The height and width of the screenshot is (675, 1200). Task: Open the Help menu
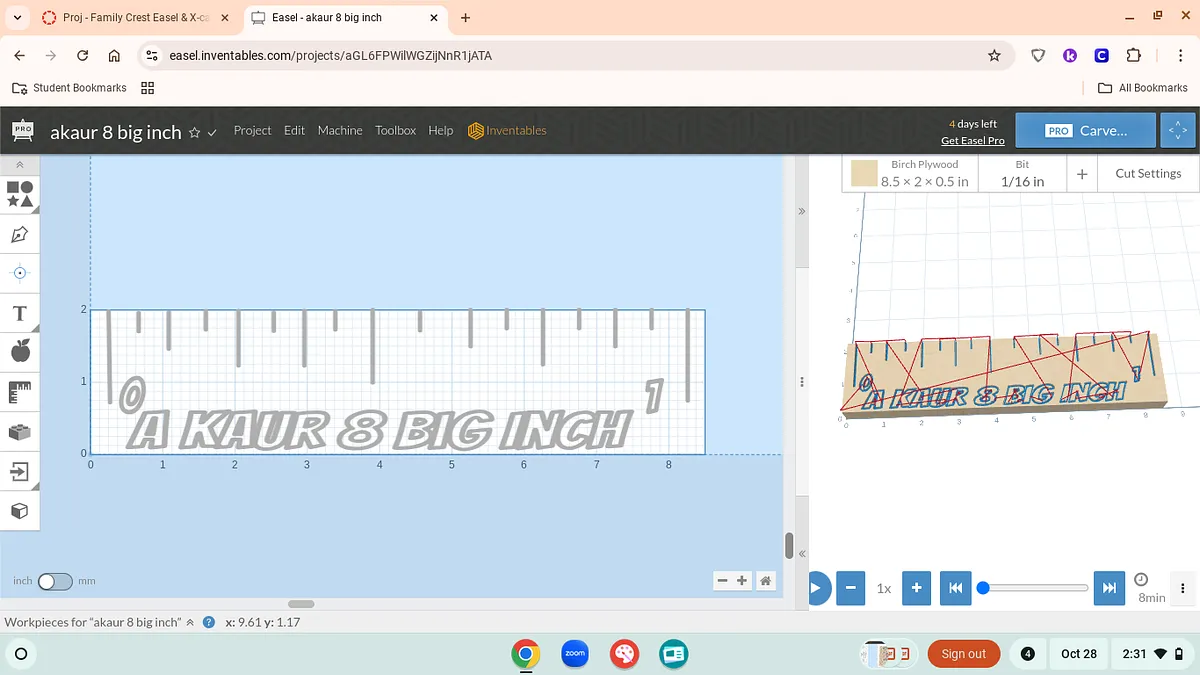click(441, 130)
